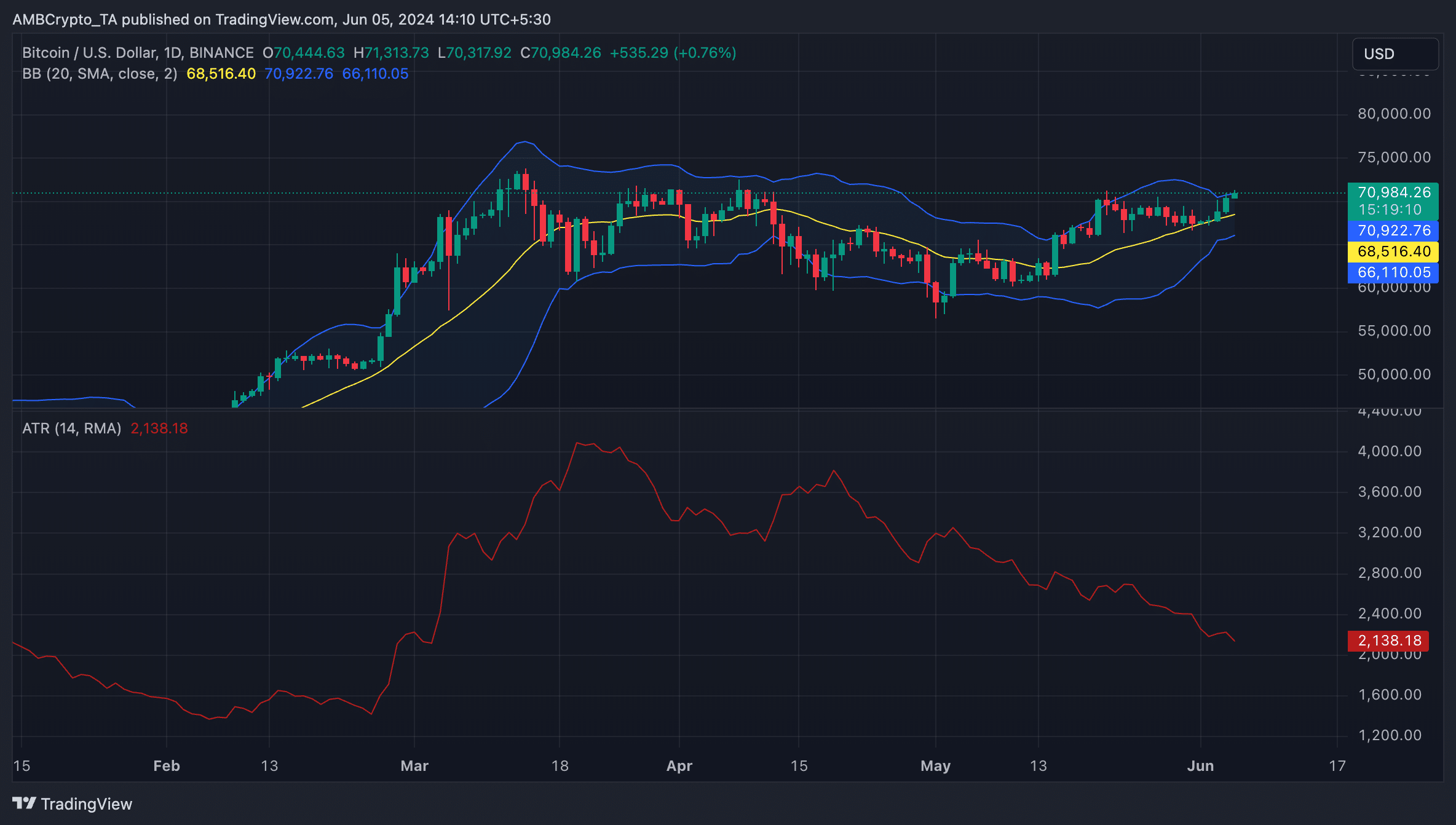The height and width of the screenshot is (825, 1456).
Task: Click the close price C70,984.26
Action: 561,53
